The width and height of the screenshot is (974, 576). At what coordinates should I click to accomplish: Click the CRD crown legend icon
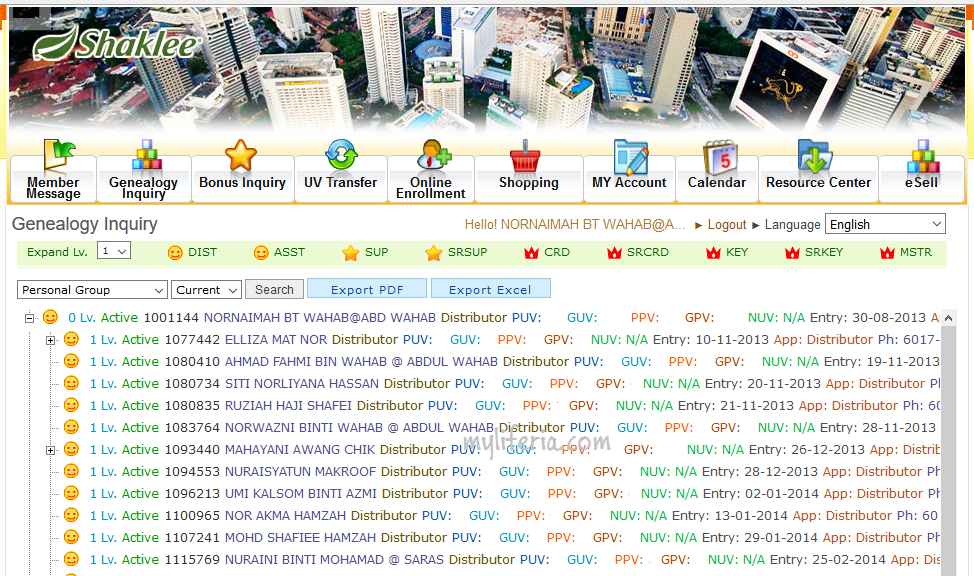point(531,253)
